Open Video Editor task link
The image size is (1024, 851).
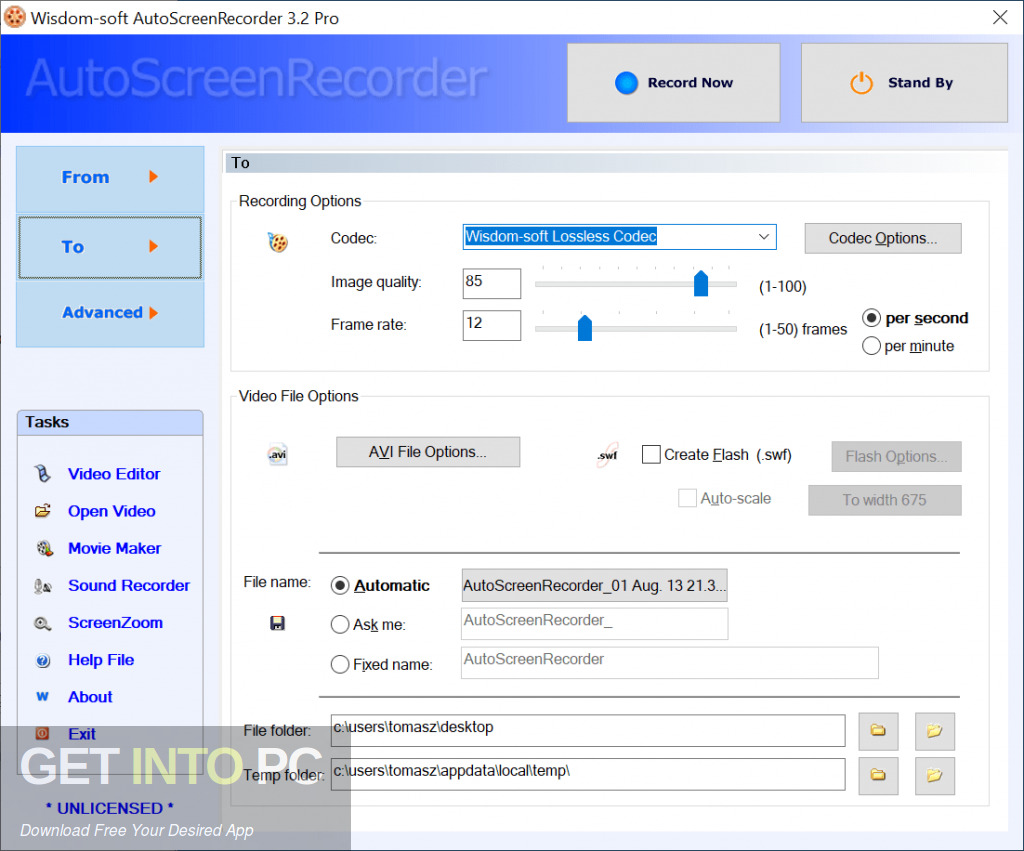pyautogui.click(x=114, y=474)
